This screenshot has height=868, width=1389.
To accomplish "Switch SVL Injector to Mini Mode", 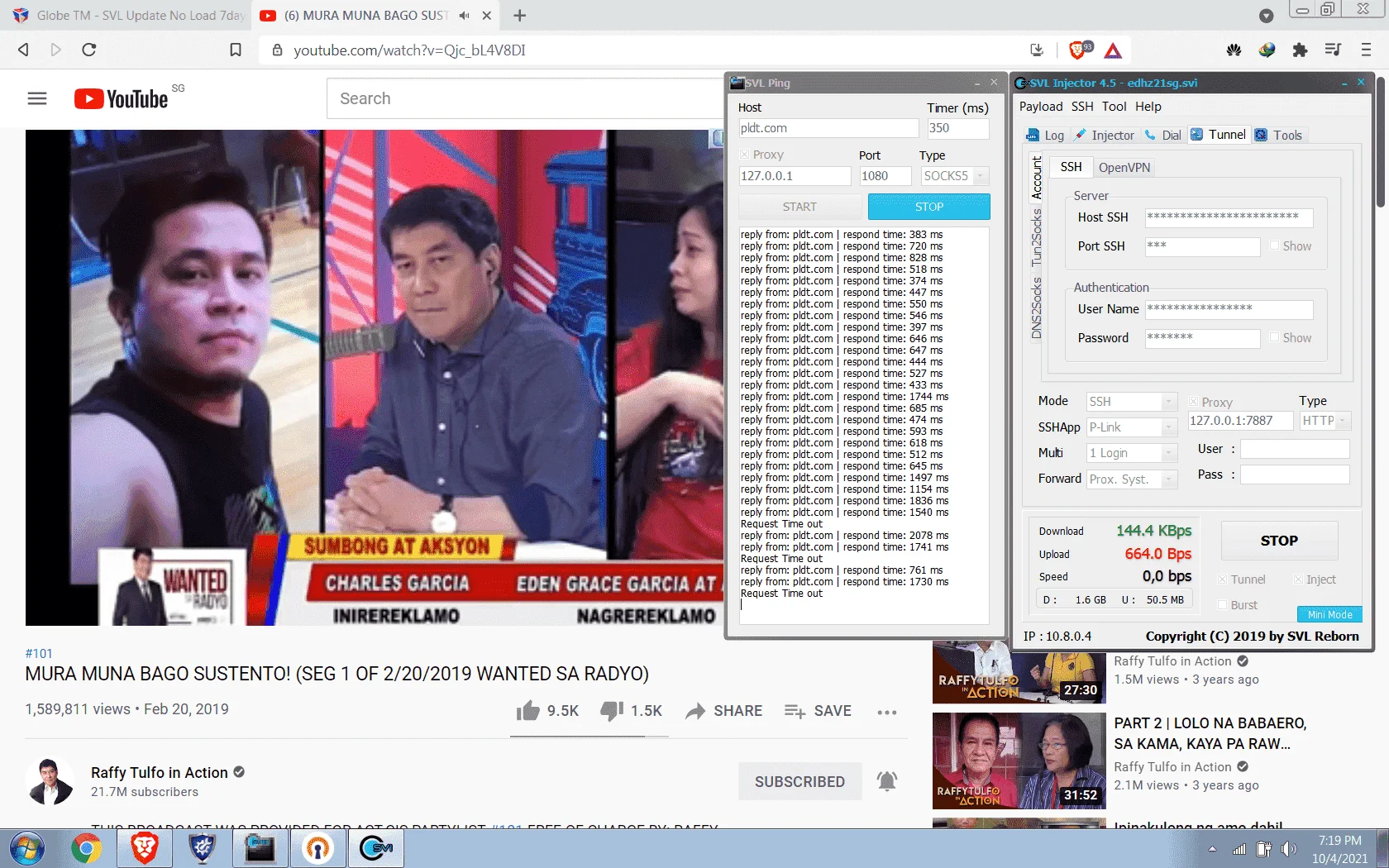I will [1329, 615].
